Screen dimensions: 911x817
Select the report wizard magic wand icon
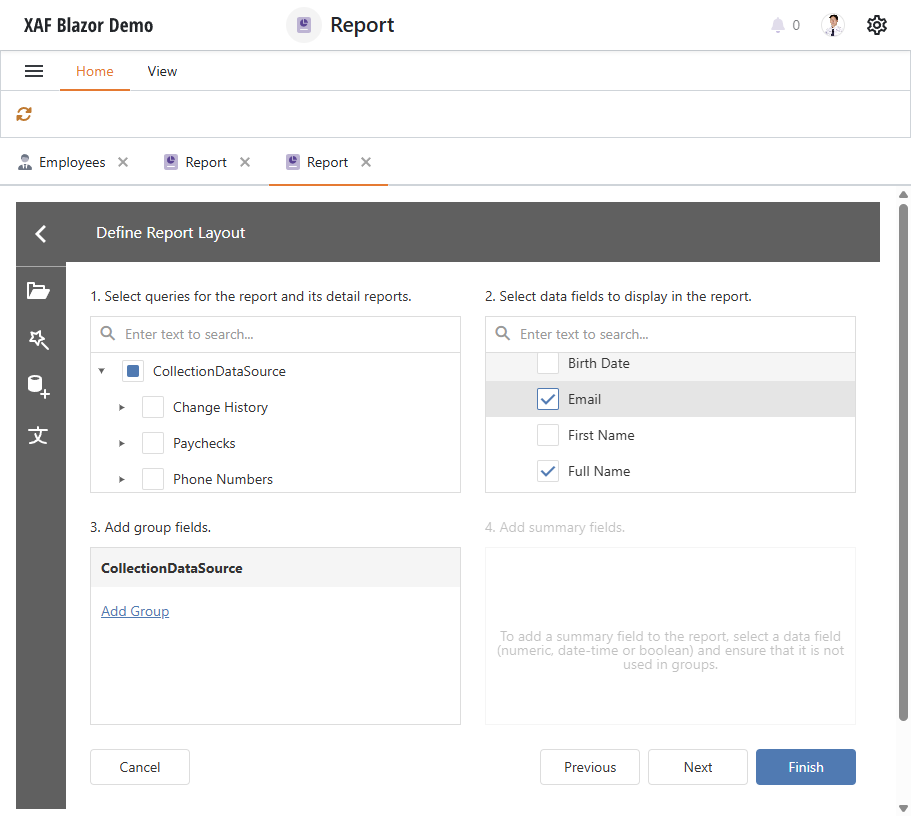tap(40, 340)
